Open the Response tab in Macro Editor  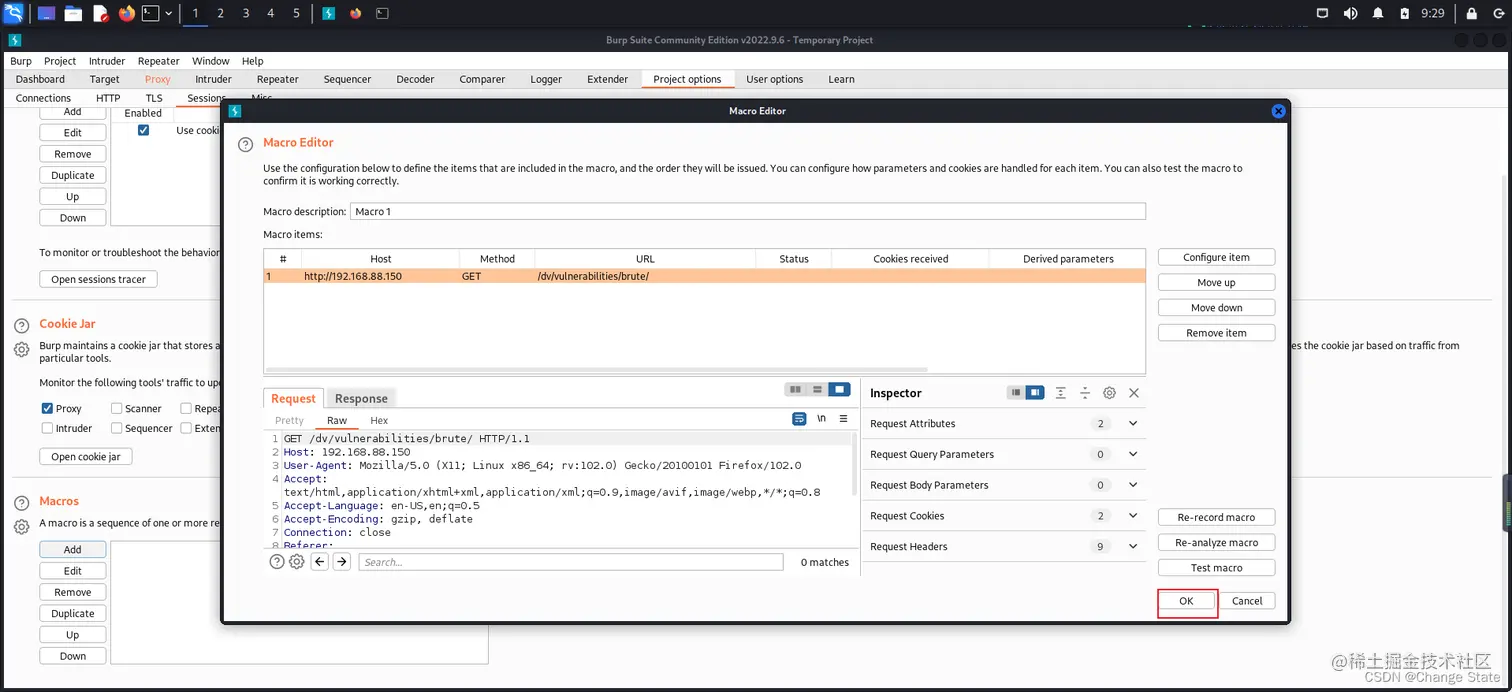coord(361,398)
